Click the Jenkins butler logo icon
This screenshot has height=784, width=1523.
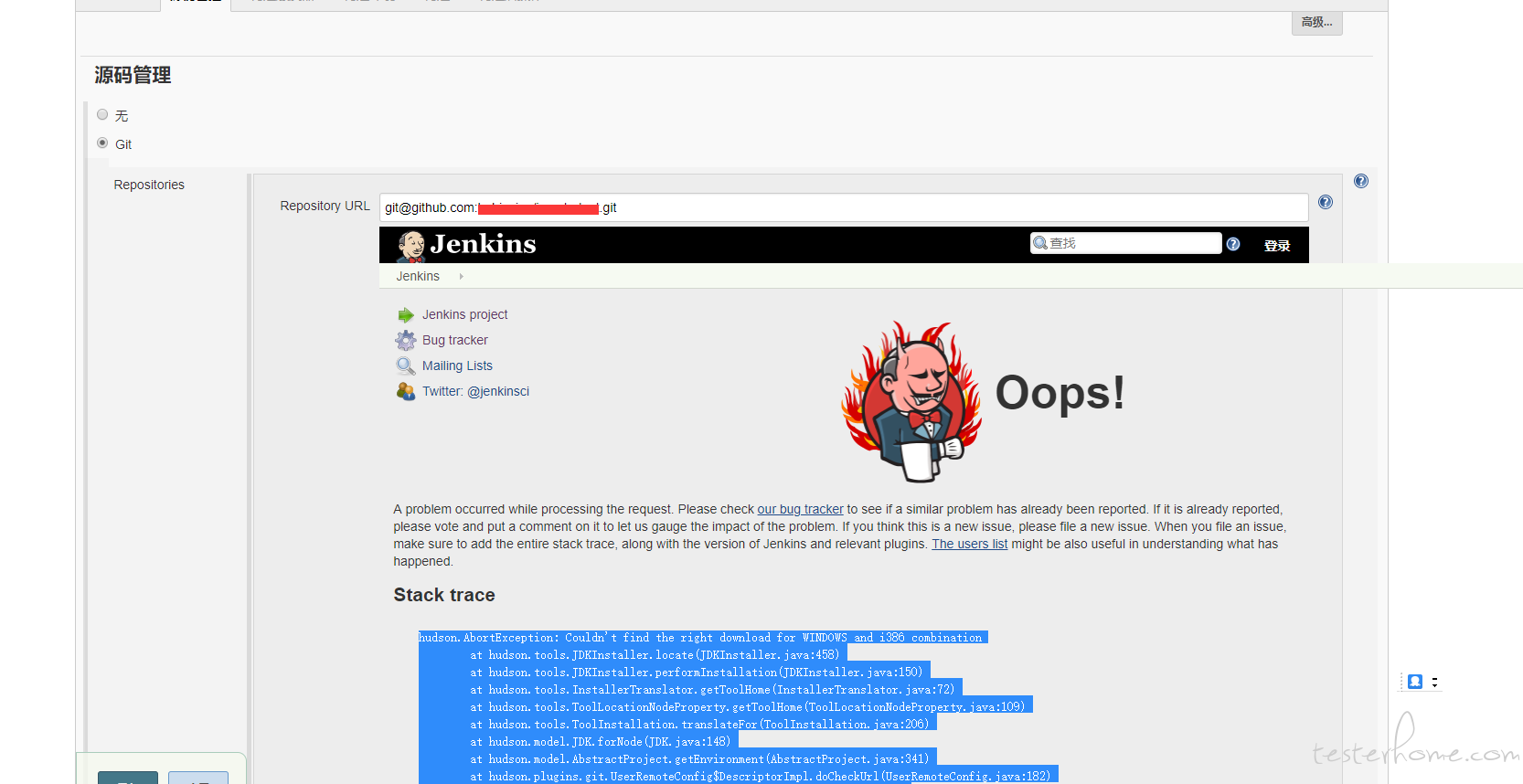pyautogui.click(x=410, y=246)
